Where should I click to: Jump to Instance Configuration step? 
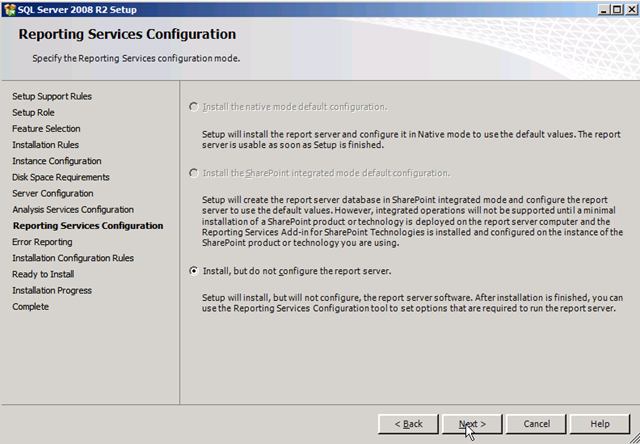point(56,161)
